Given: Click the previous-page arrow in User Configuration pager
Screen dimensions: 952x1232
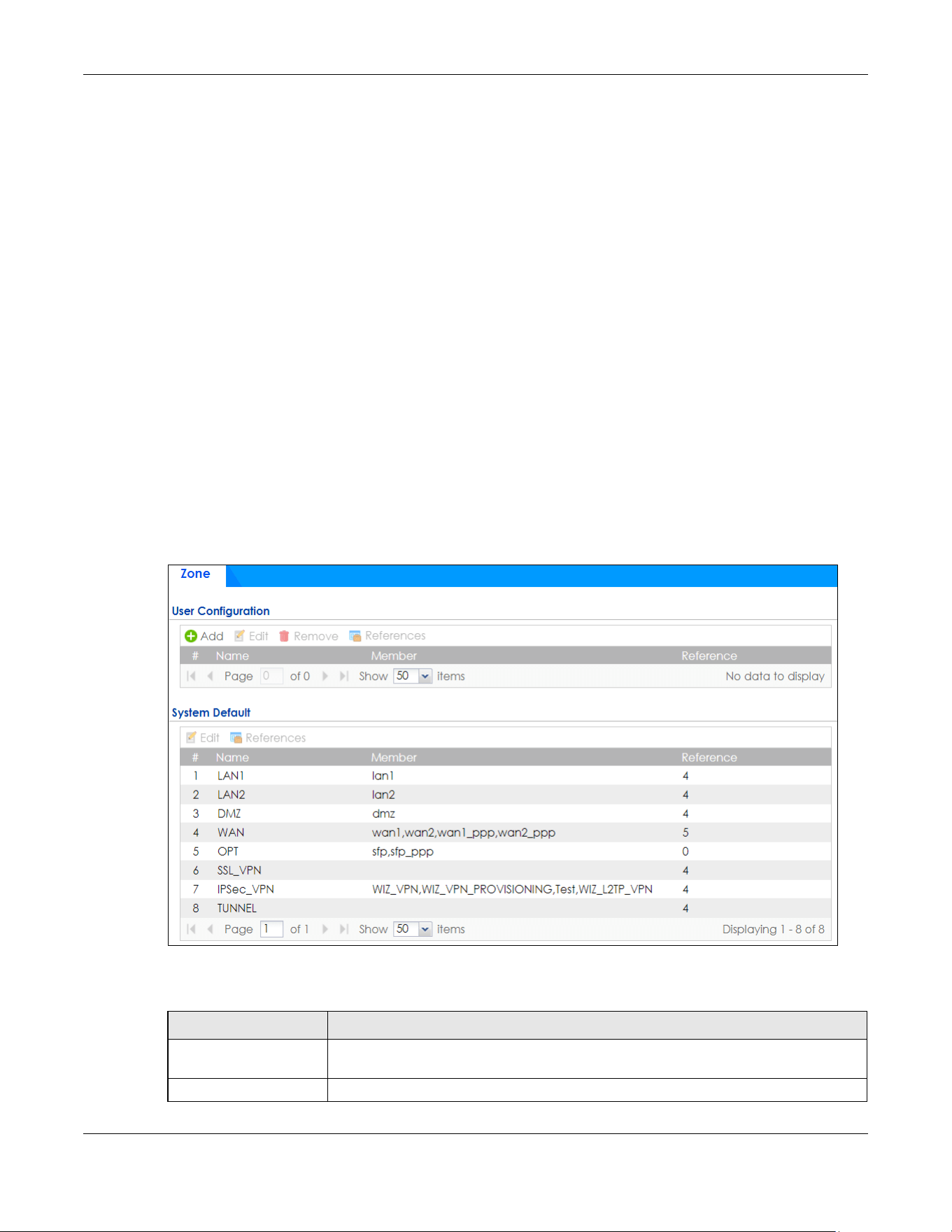Looking at the screenshot, I should click(x=210, y=676).
